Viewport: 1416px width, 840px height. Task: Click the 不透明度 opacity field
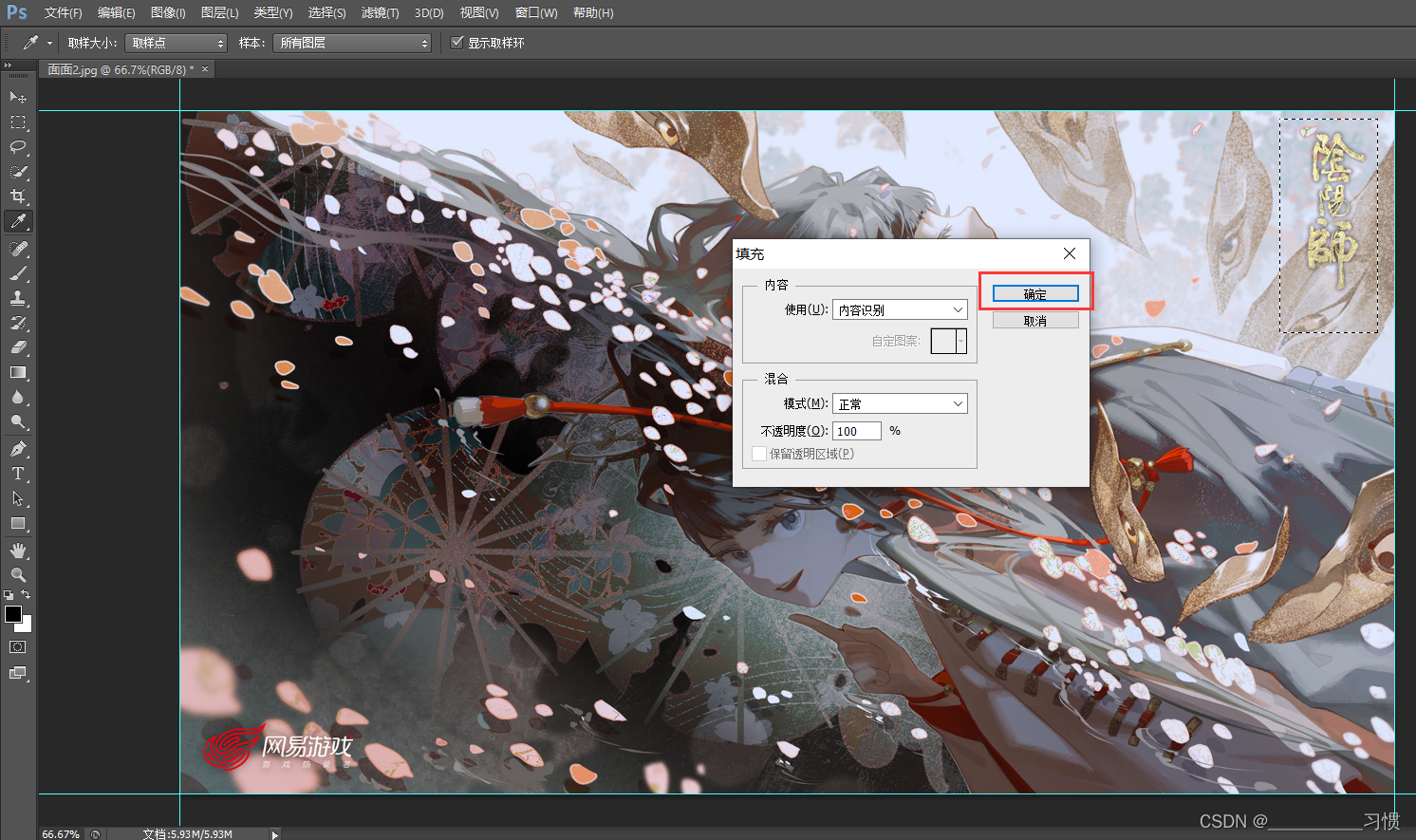[857, 431]
